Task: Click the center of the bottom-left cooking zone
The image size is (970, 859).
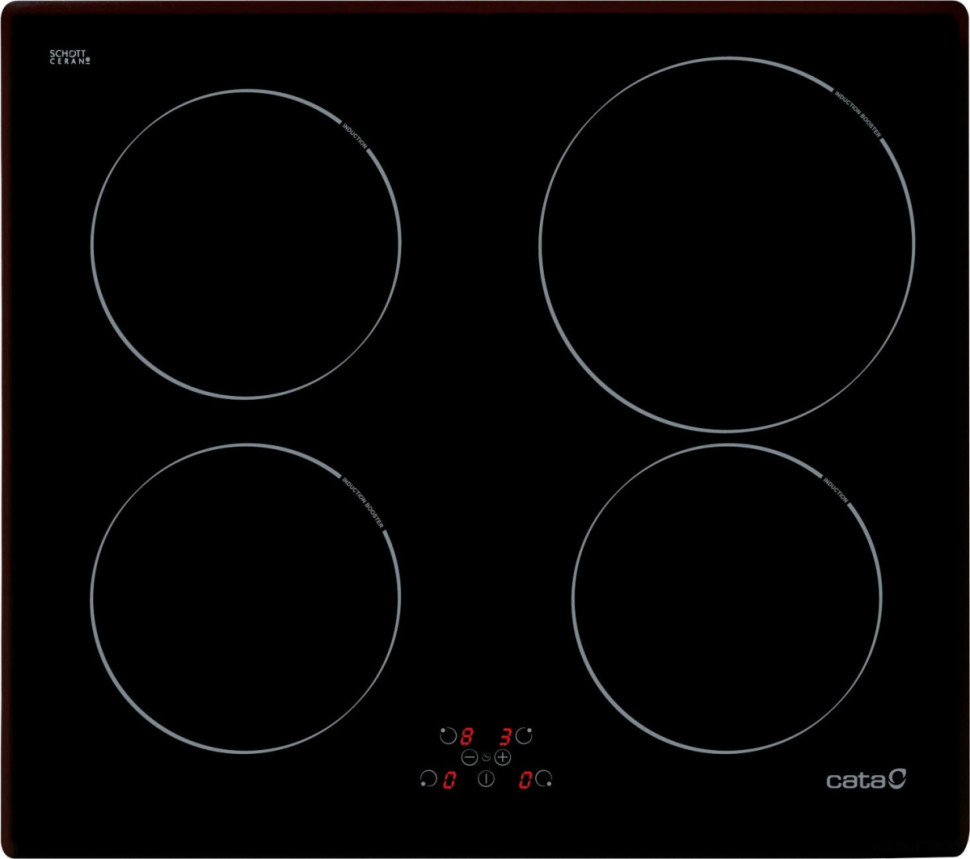Action: (246, 598)
